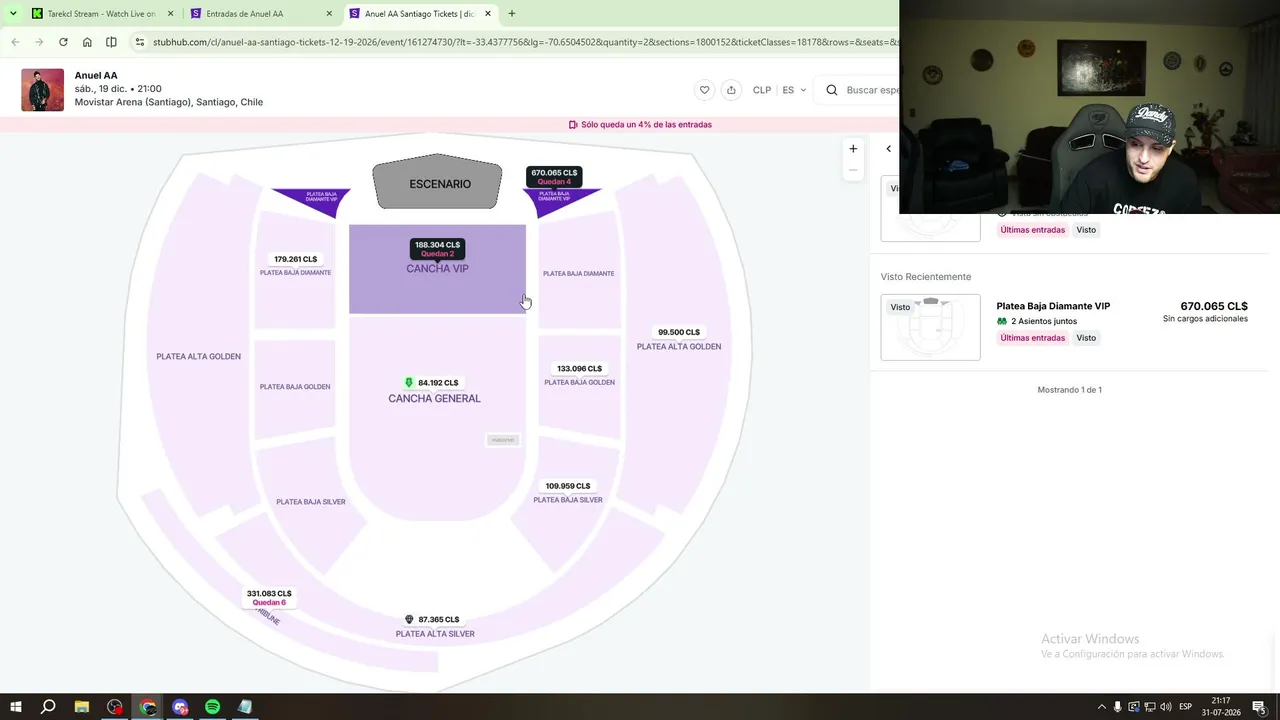Click the green tag icon beside 84.192 CL$
The height and width of the screenshot is (720, 1280).
pos(409,383)
